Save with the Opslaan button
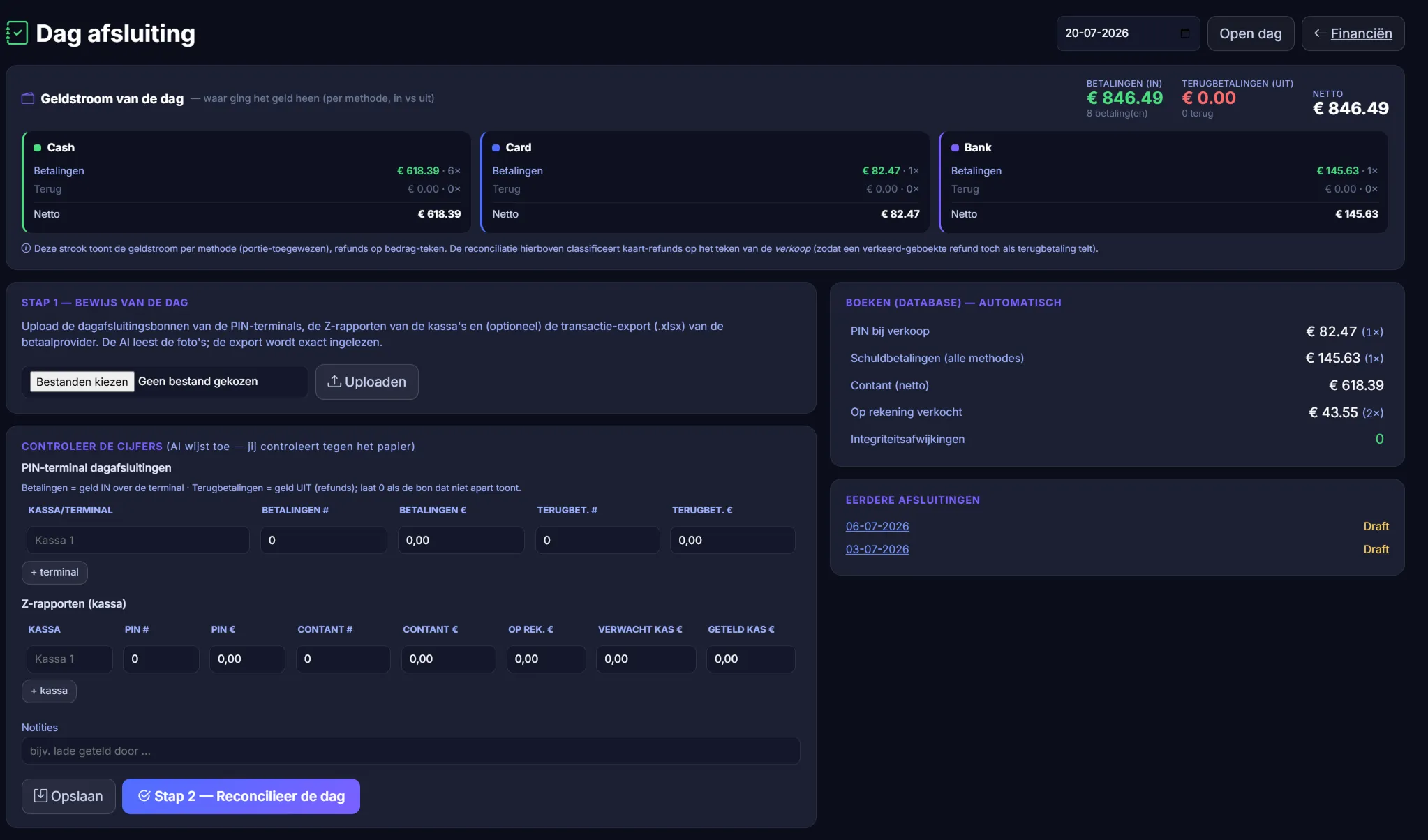 click(68, 796)
